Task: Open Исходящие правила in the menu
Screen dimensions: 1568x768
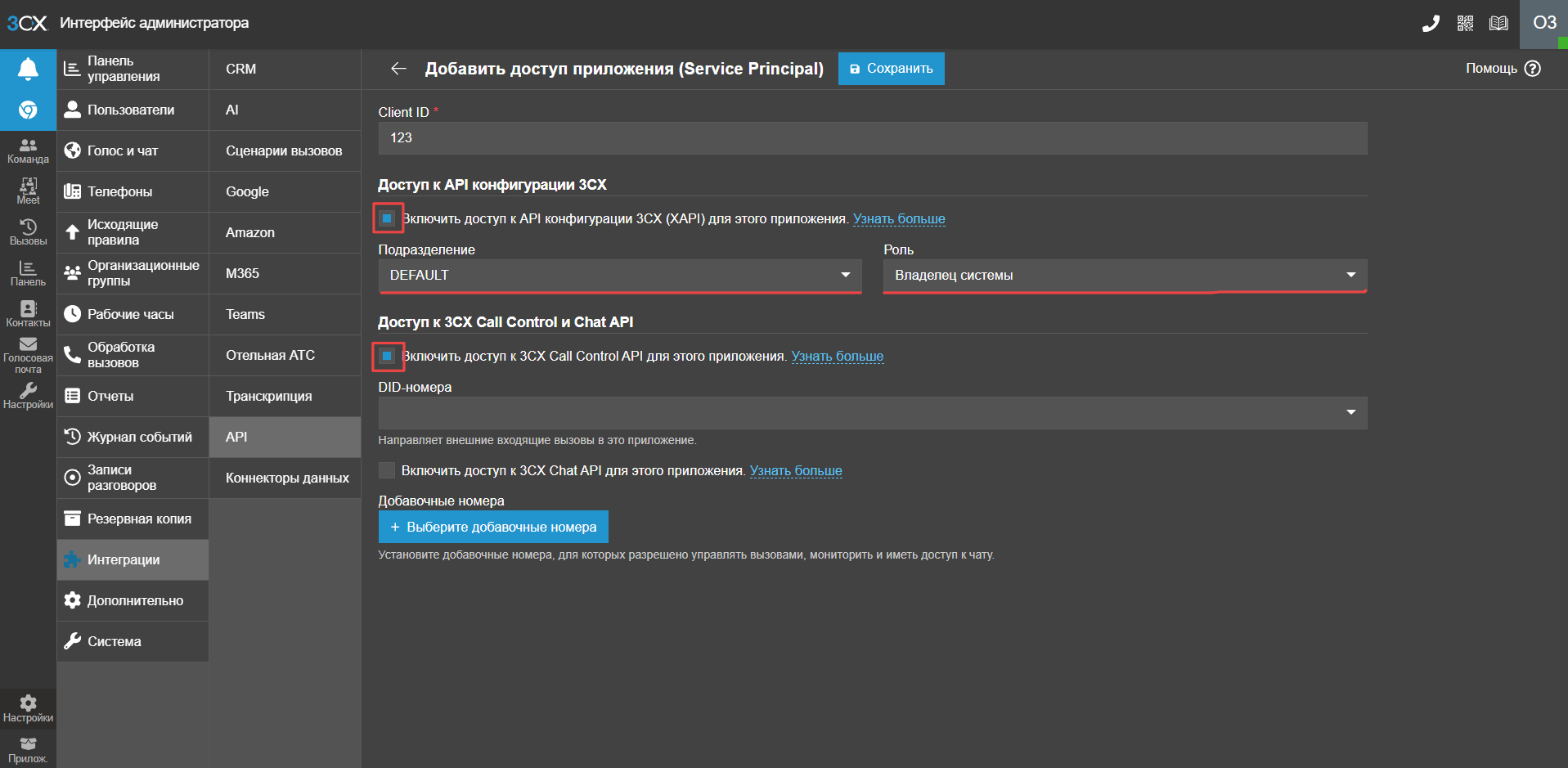Action: [x=133, y=232]
